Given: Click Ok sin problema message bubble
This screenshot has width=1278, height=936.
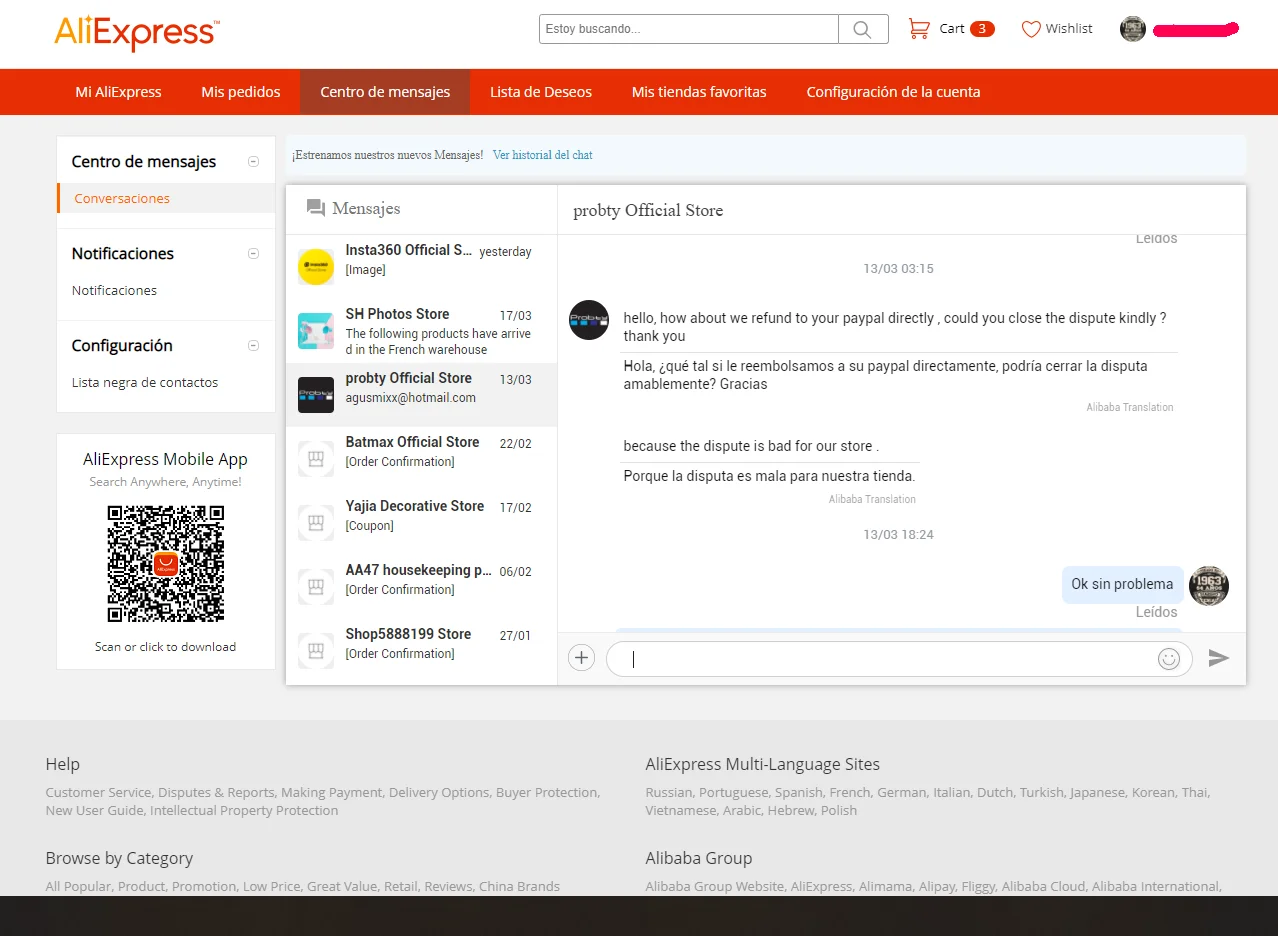Looking at the screenshot, I should pyautogui.click(x=1122, y=584).
